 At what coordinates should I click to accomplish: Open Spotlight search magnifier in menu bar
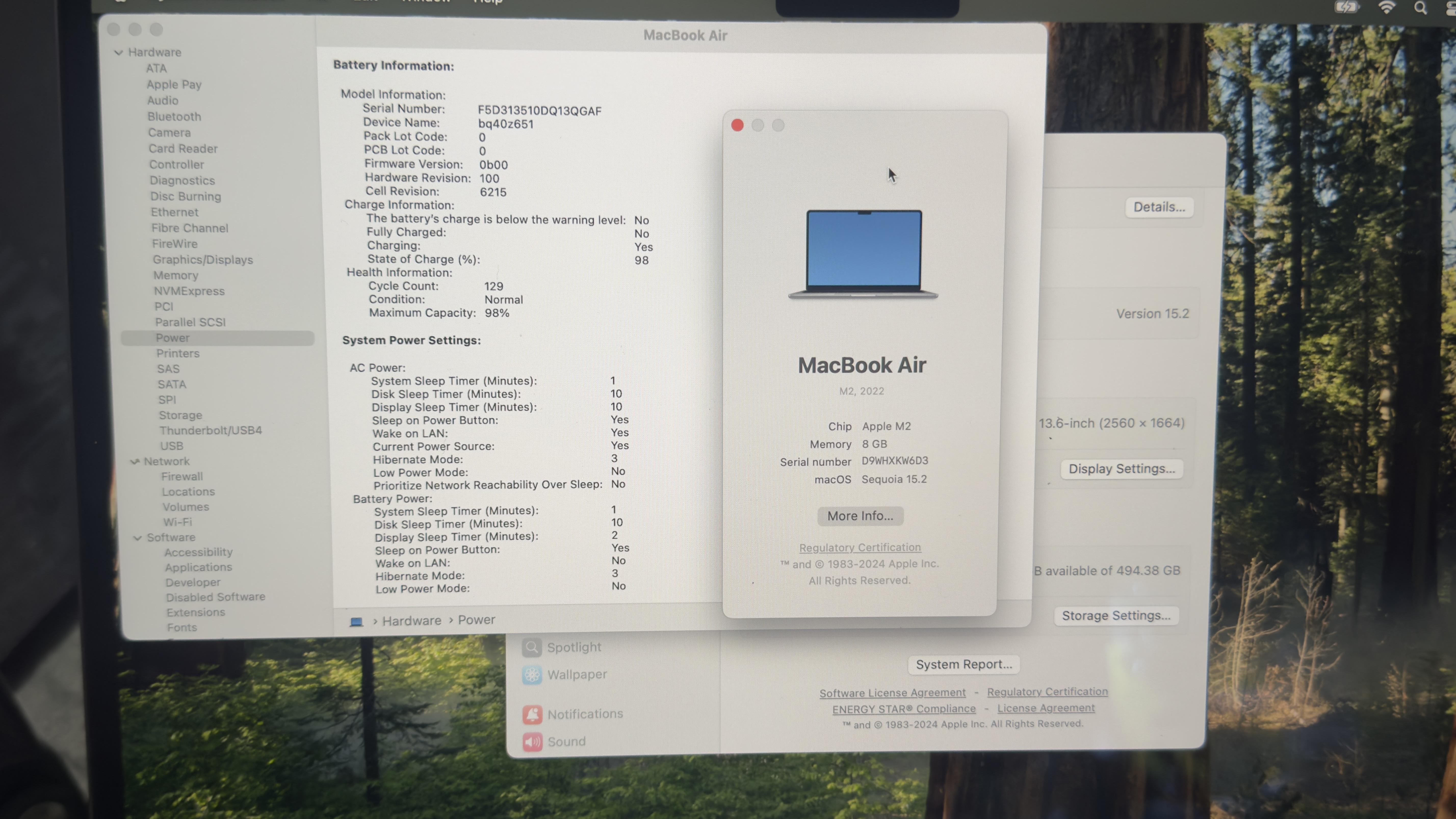1420,8
